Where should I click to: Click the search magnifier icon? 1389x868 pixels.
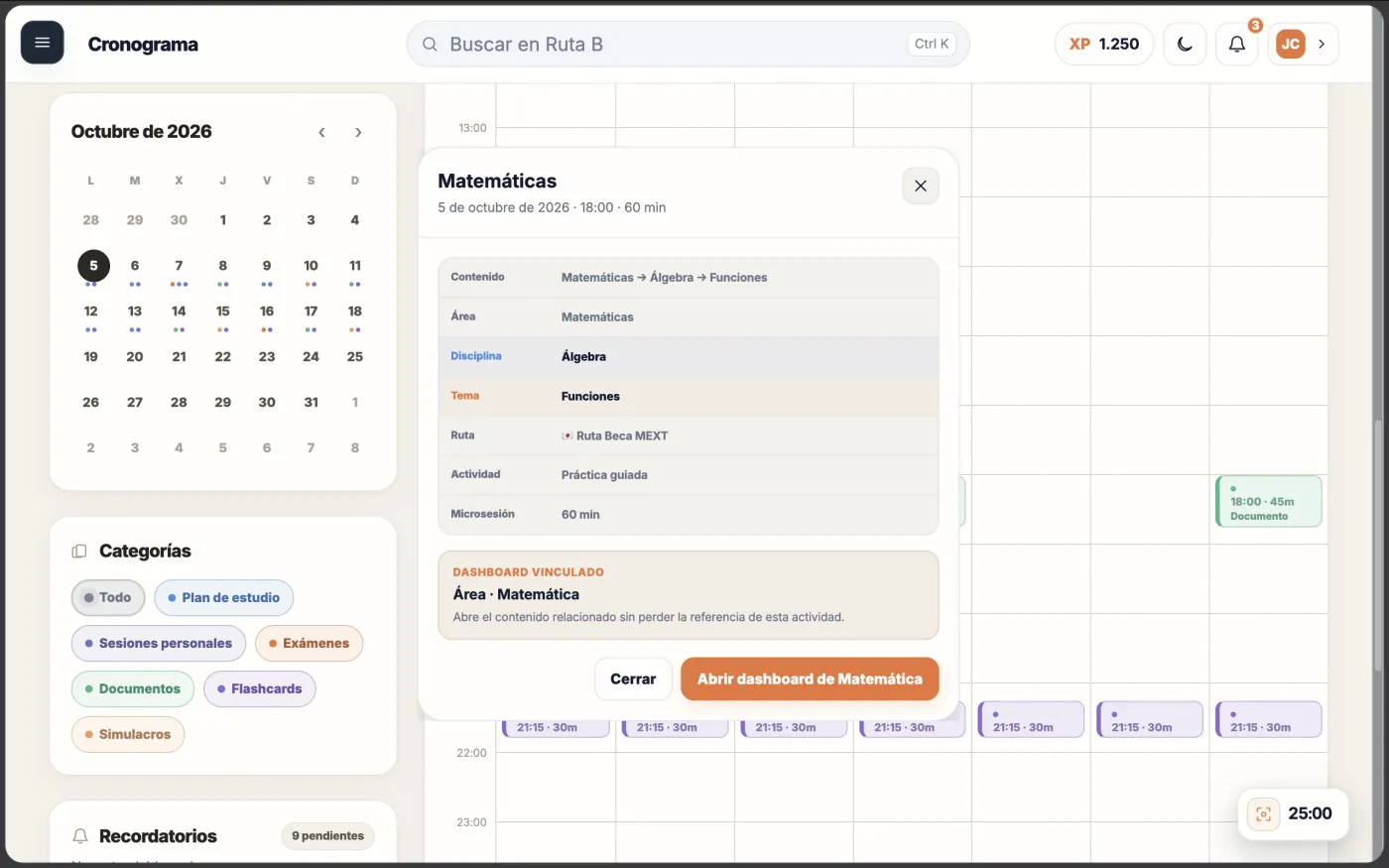(x=430, y=44)
